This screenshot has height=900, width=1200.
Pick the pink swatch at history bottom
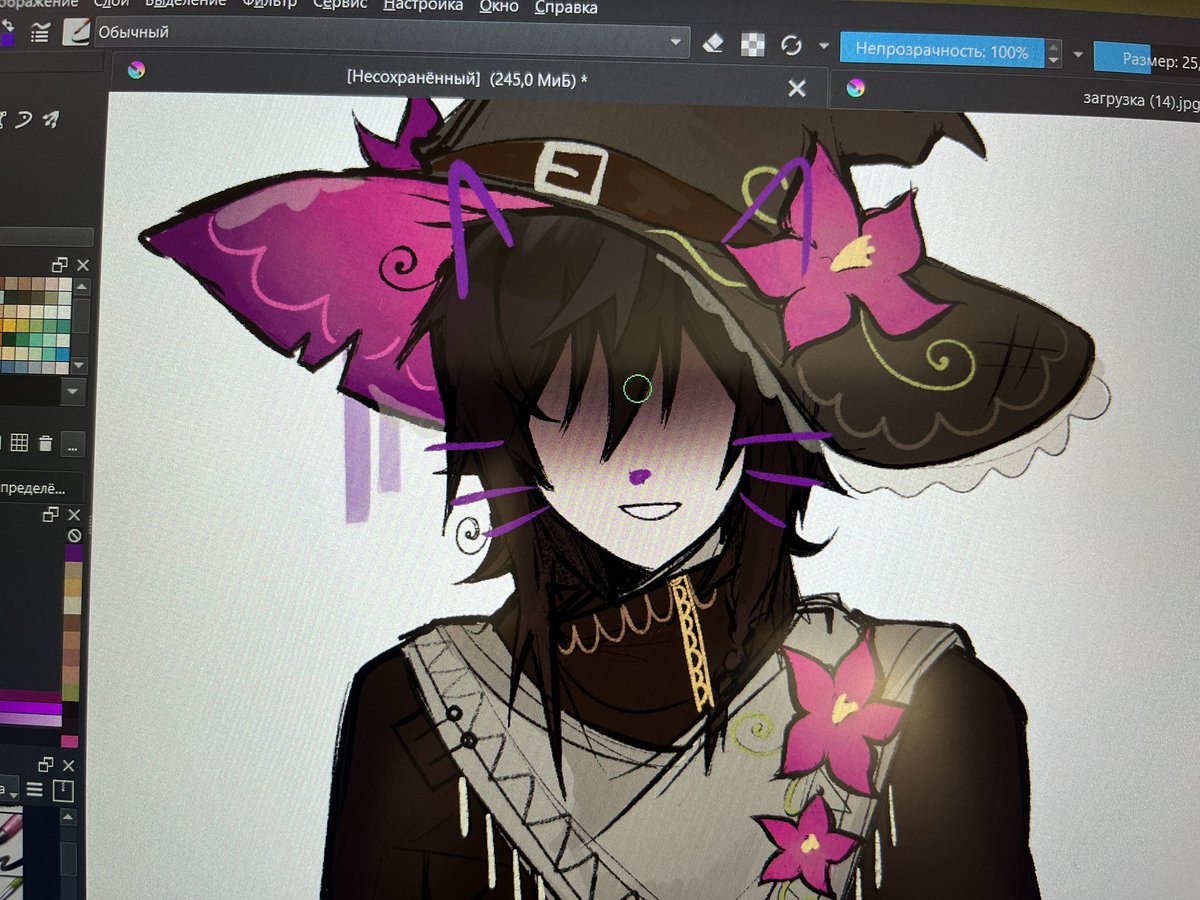click(69, 741)
